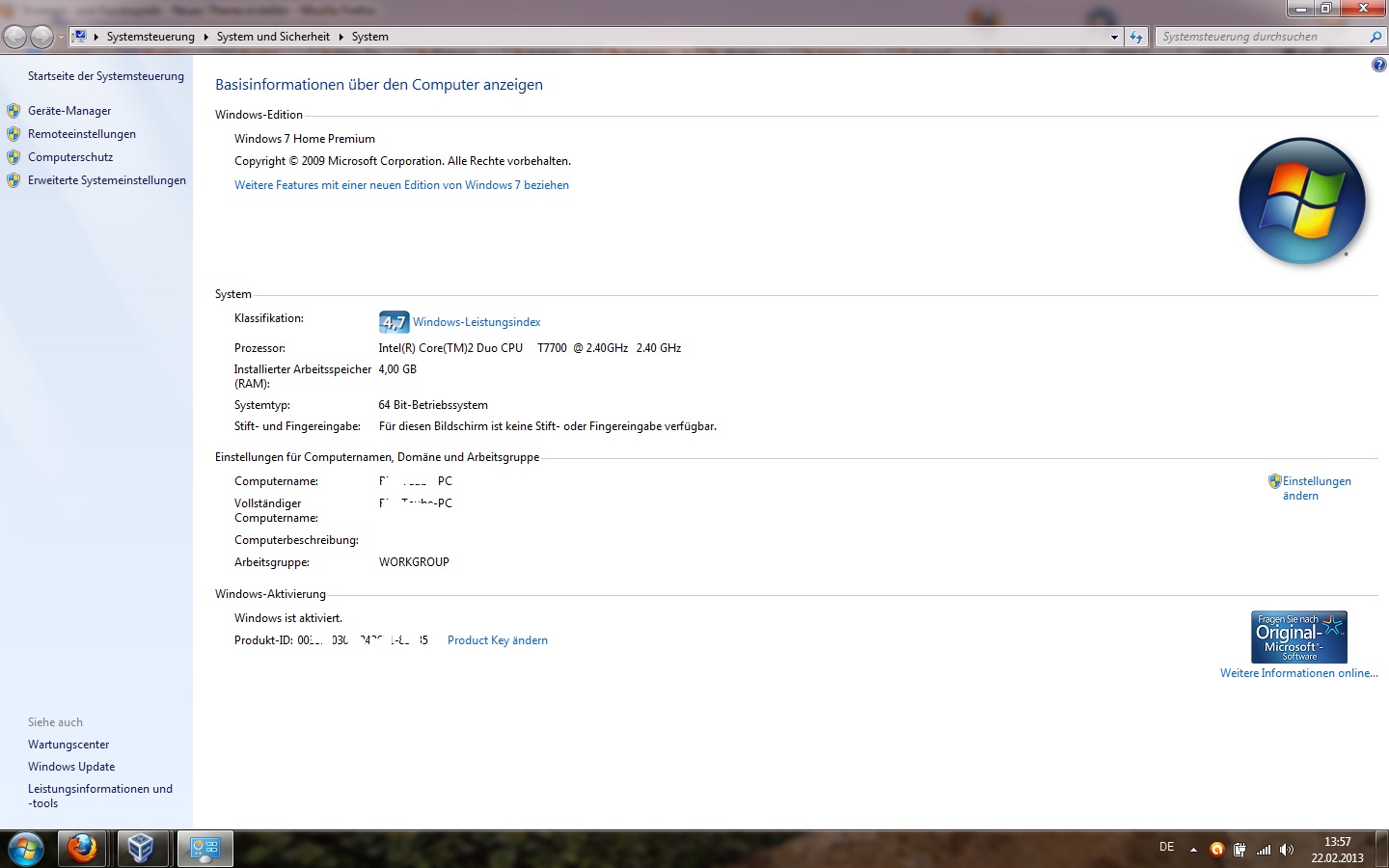
Task: Restore down the System window
Action: (1326, 9)
